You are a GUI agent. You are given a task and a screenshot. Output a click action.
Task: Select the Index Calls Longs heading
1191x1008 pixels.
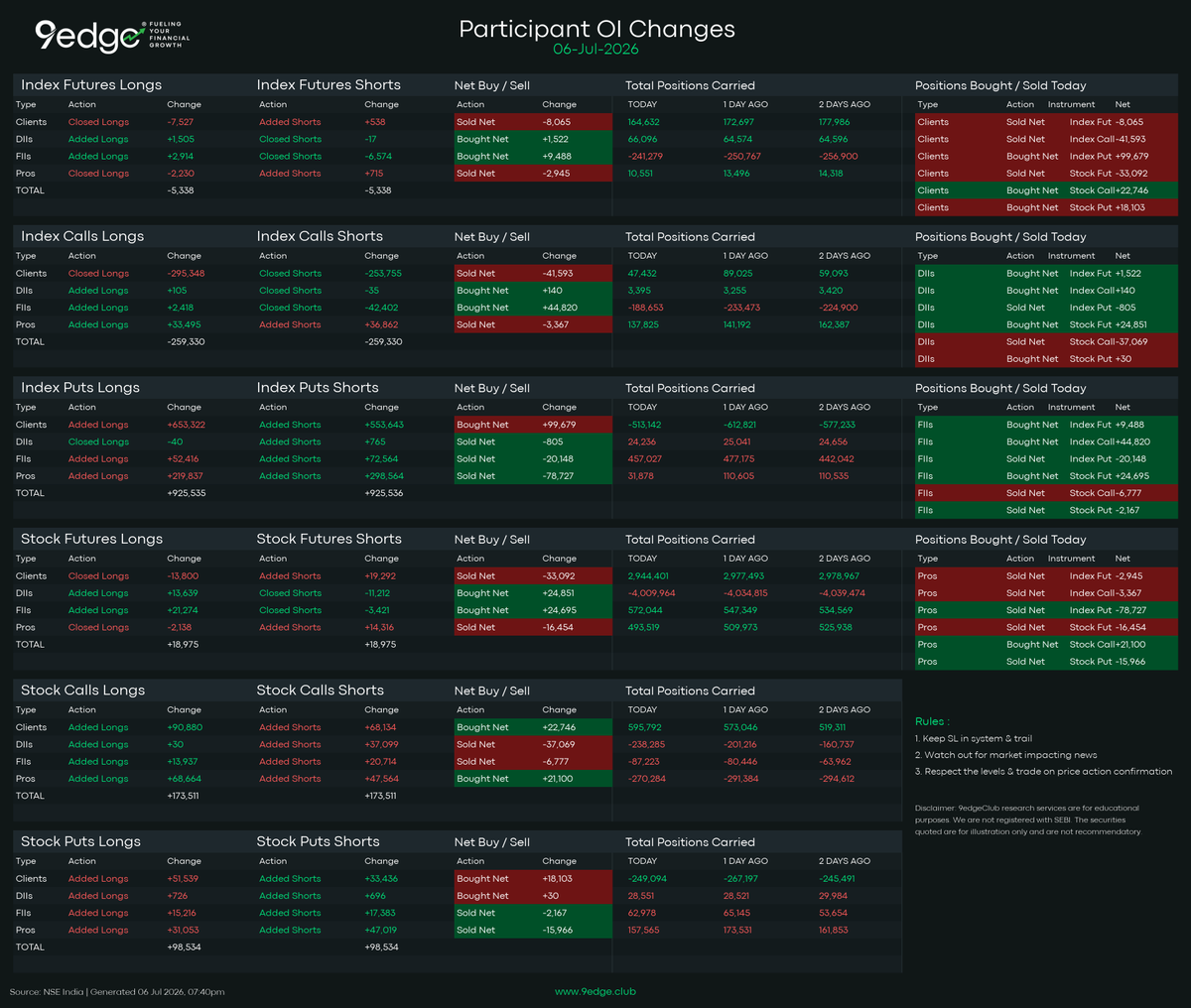click(x=82, y=236)
